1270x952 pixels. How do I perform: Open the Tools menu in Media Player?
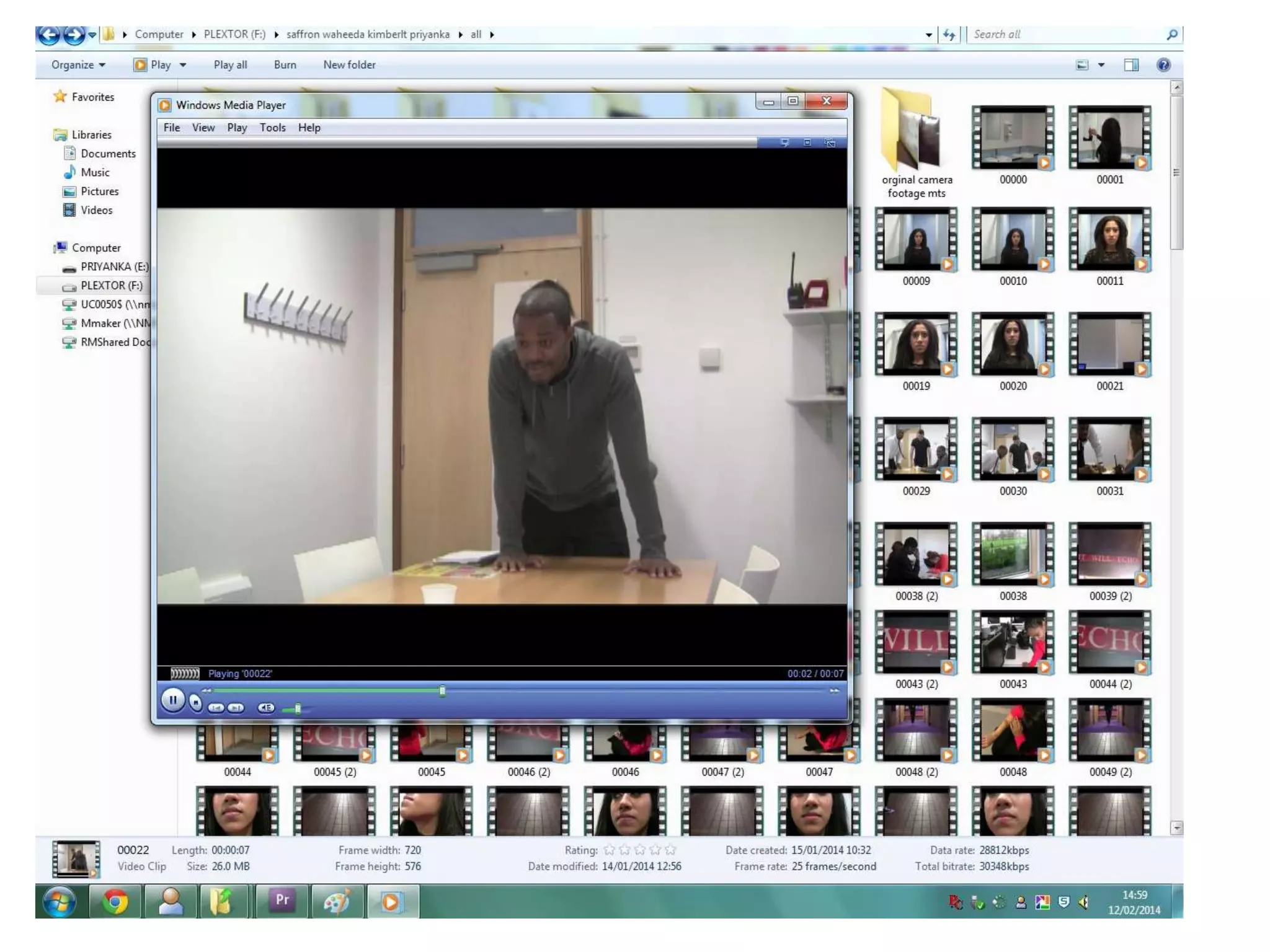tap(272, 128)
